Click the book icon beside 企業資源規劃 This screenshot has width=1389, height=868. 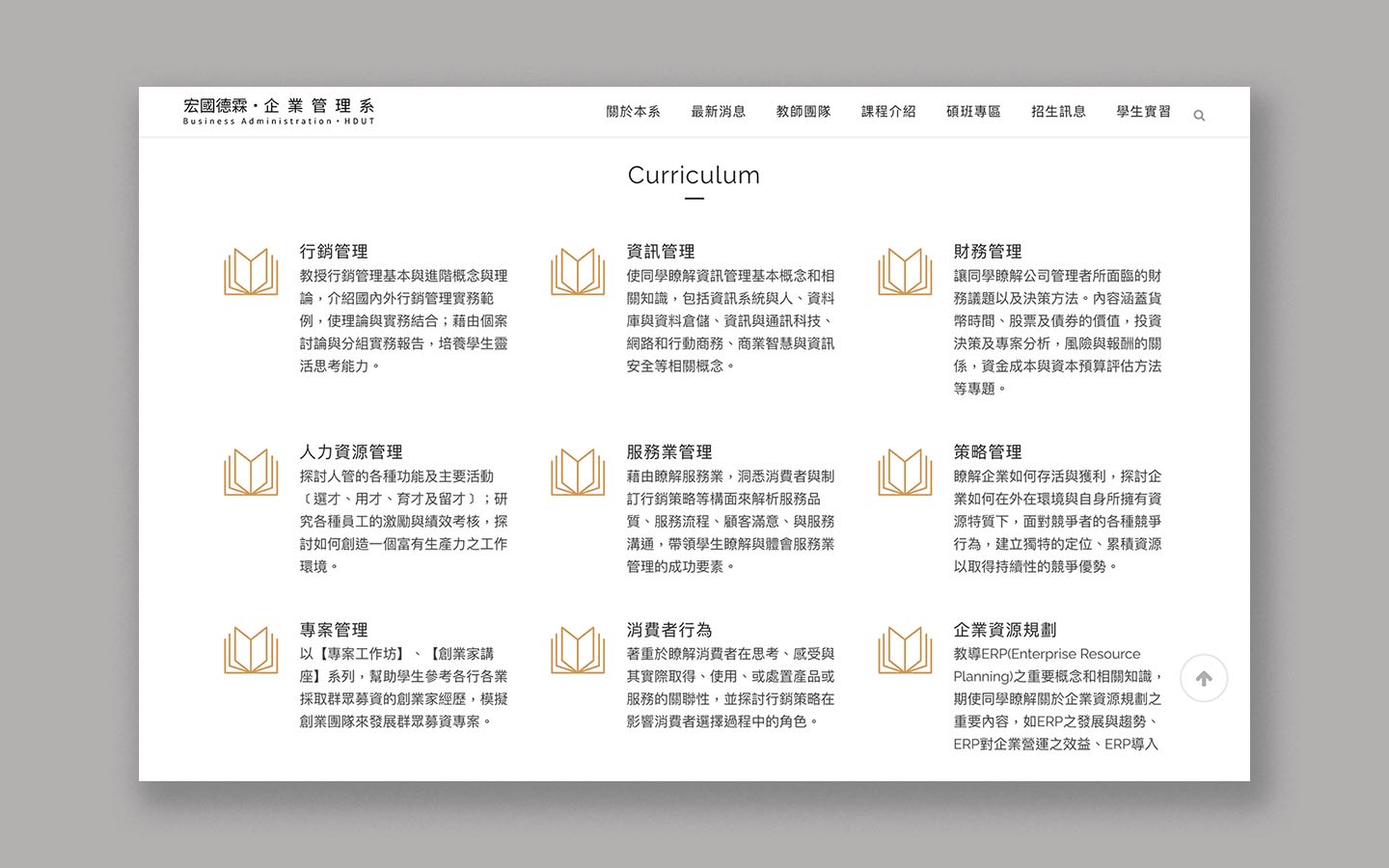point(905,650)
